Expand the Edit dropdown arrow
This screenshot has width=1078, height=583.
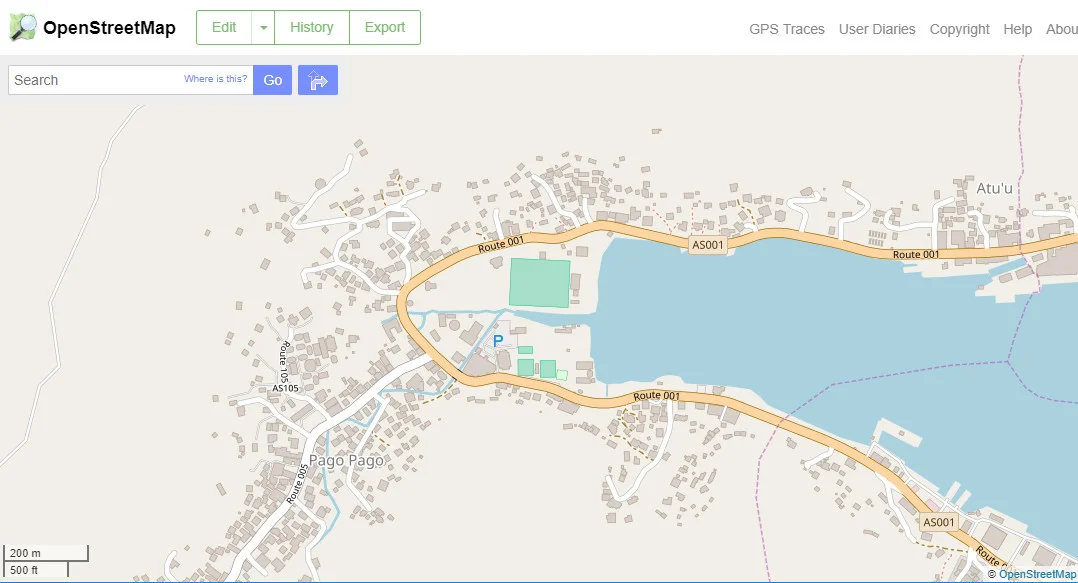pyautogui.click(x=263, y=28)
